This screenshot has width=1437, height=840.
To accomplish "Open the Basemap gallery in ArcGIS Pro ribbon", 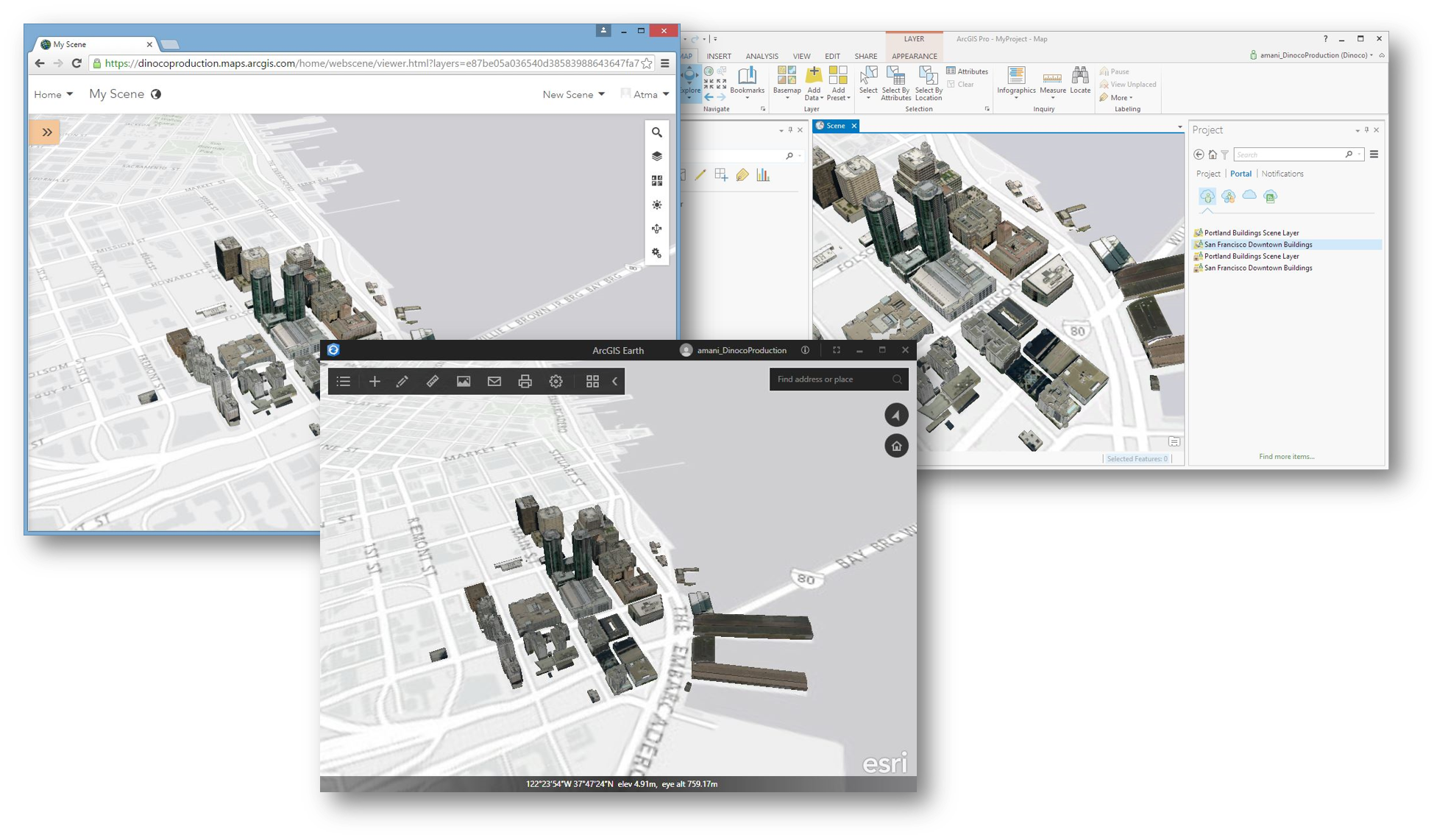I will click(787, 82).
